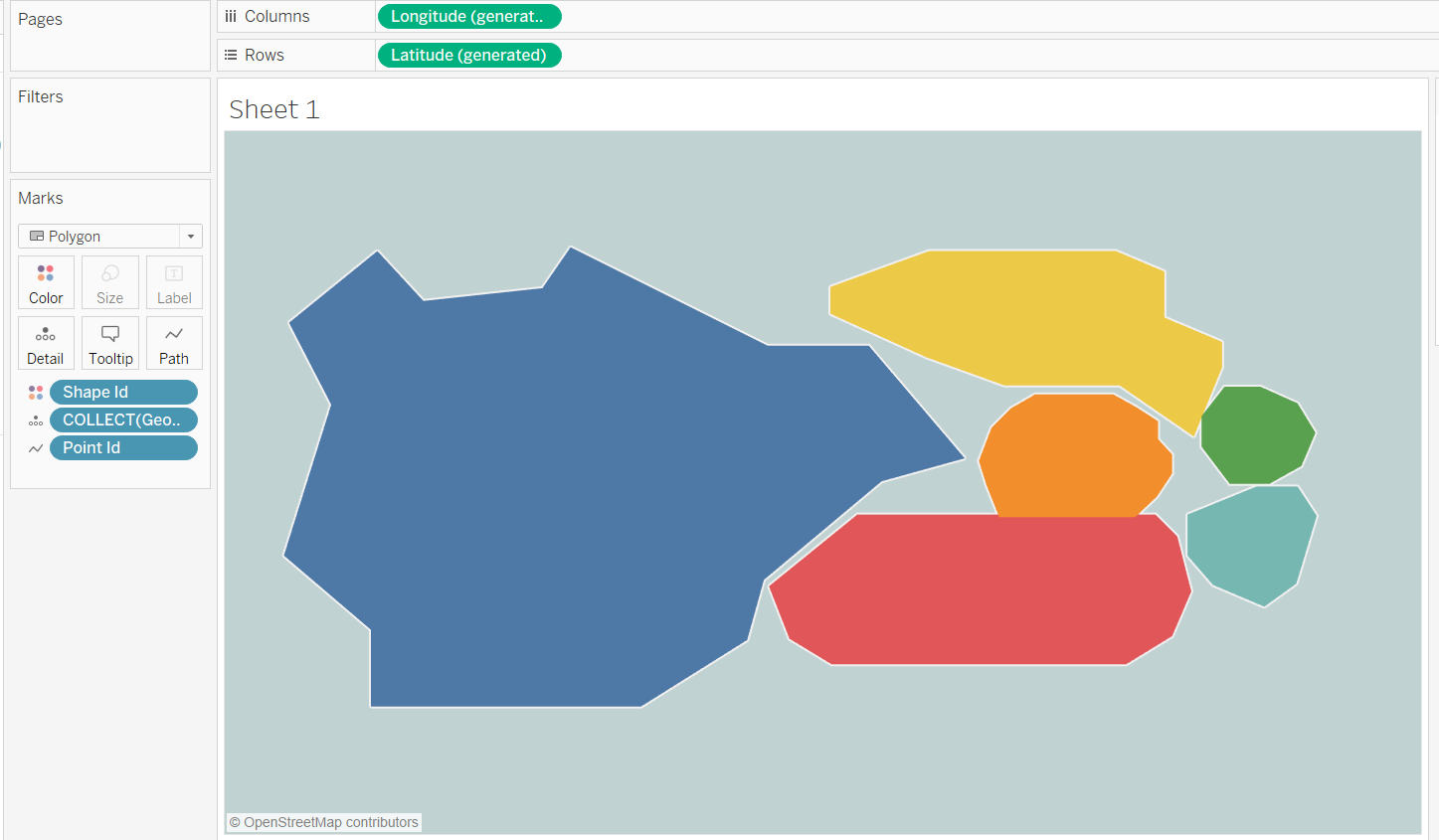Select the Path control in Marks
The image size is (1439, 840).
tap(173, 343)
